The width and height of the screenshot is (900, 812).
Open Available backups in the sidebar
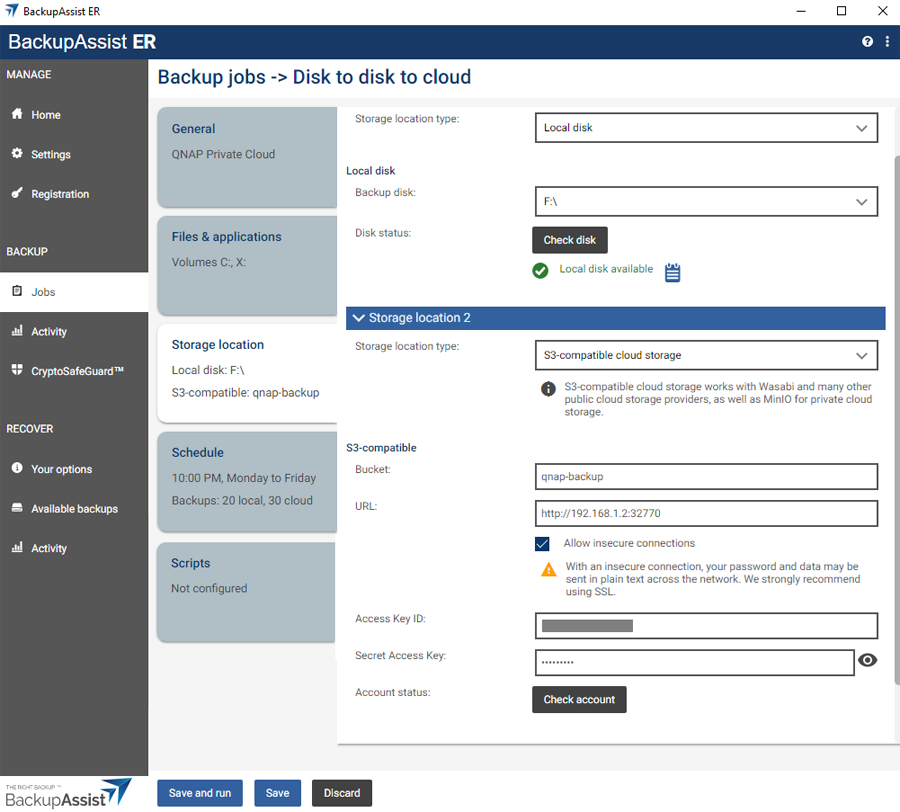point(74,508)
